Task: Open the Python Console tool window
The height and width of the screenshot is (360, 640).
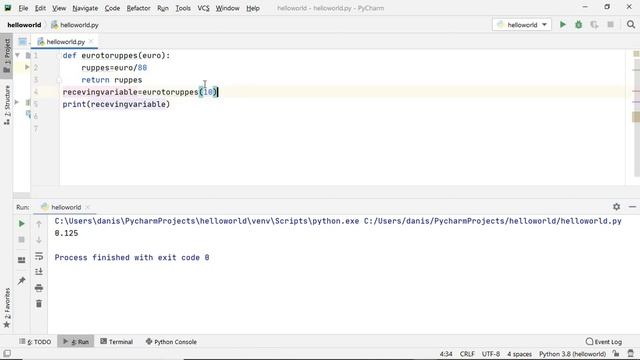Action: (171, 342)
